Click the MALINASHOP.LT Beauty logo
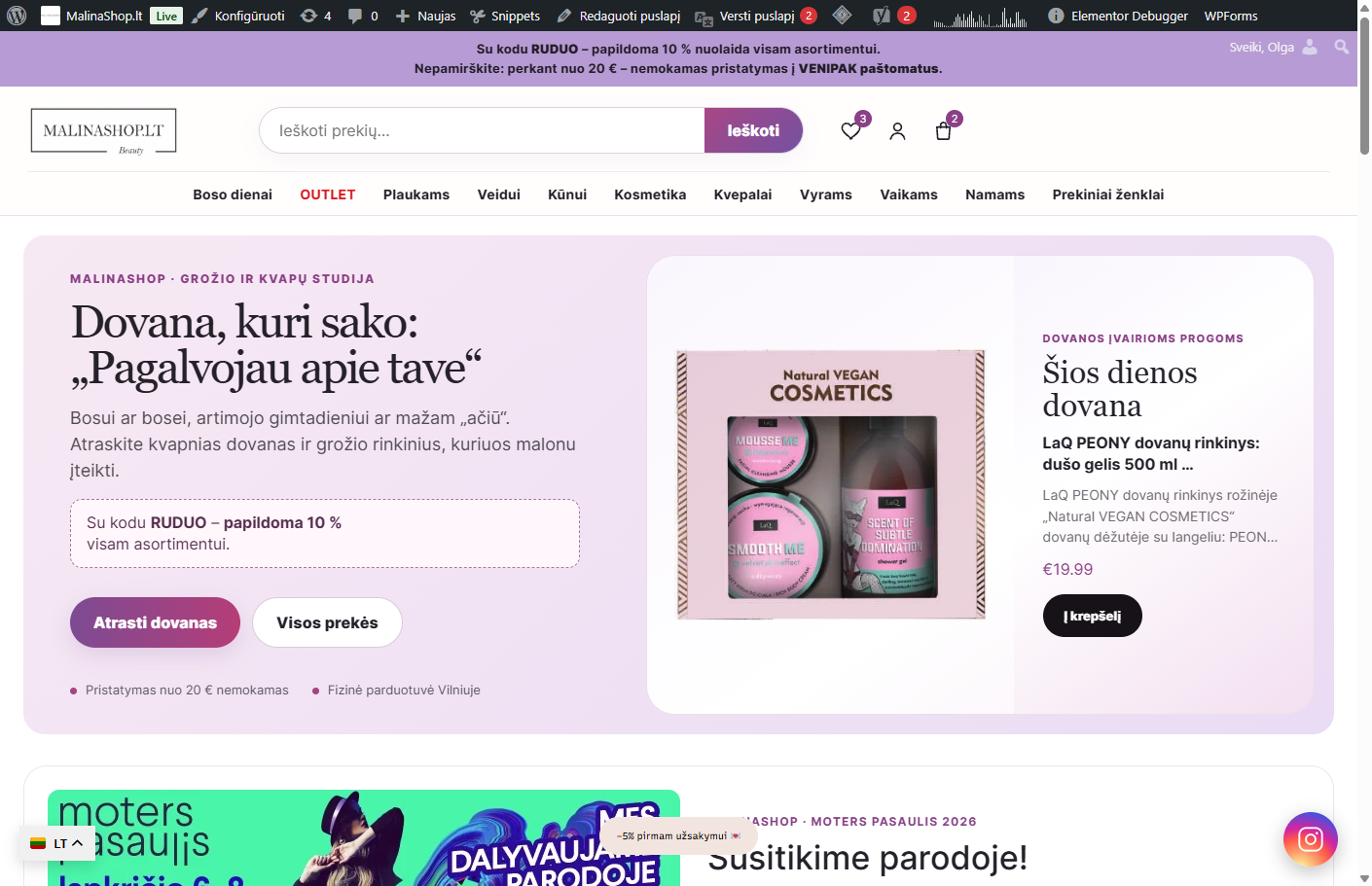 point(103,130)
